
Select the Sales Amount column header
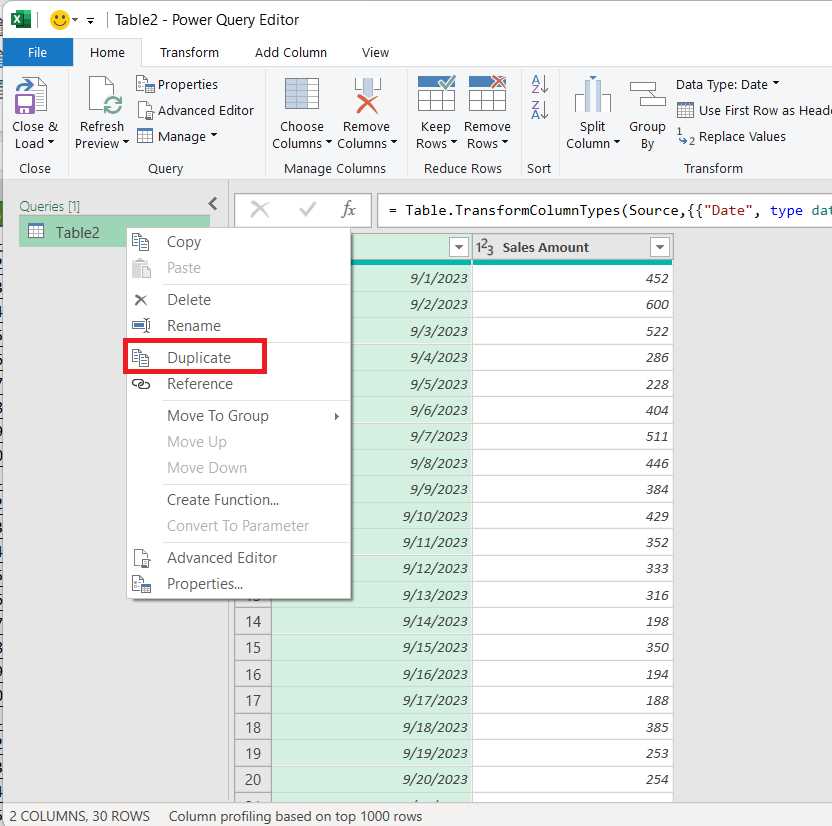point(572,247)
